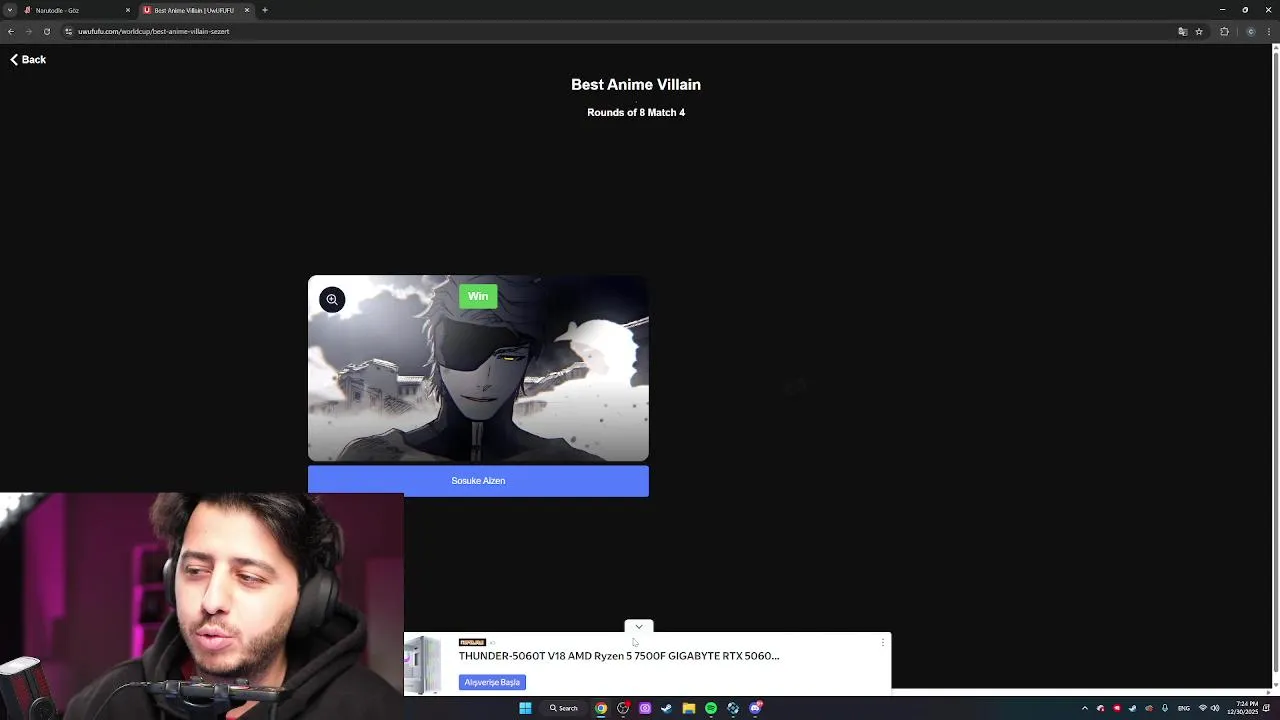Click the taskbar Search box
Image resolution: width=1280 pixels, height=720 pixels.
563,708
